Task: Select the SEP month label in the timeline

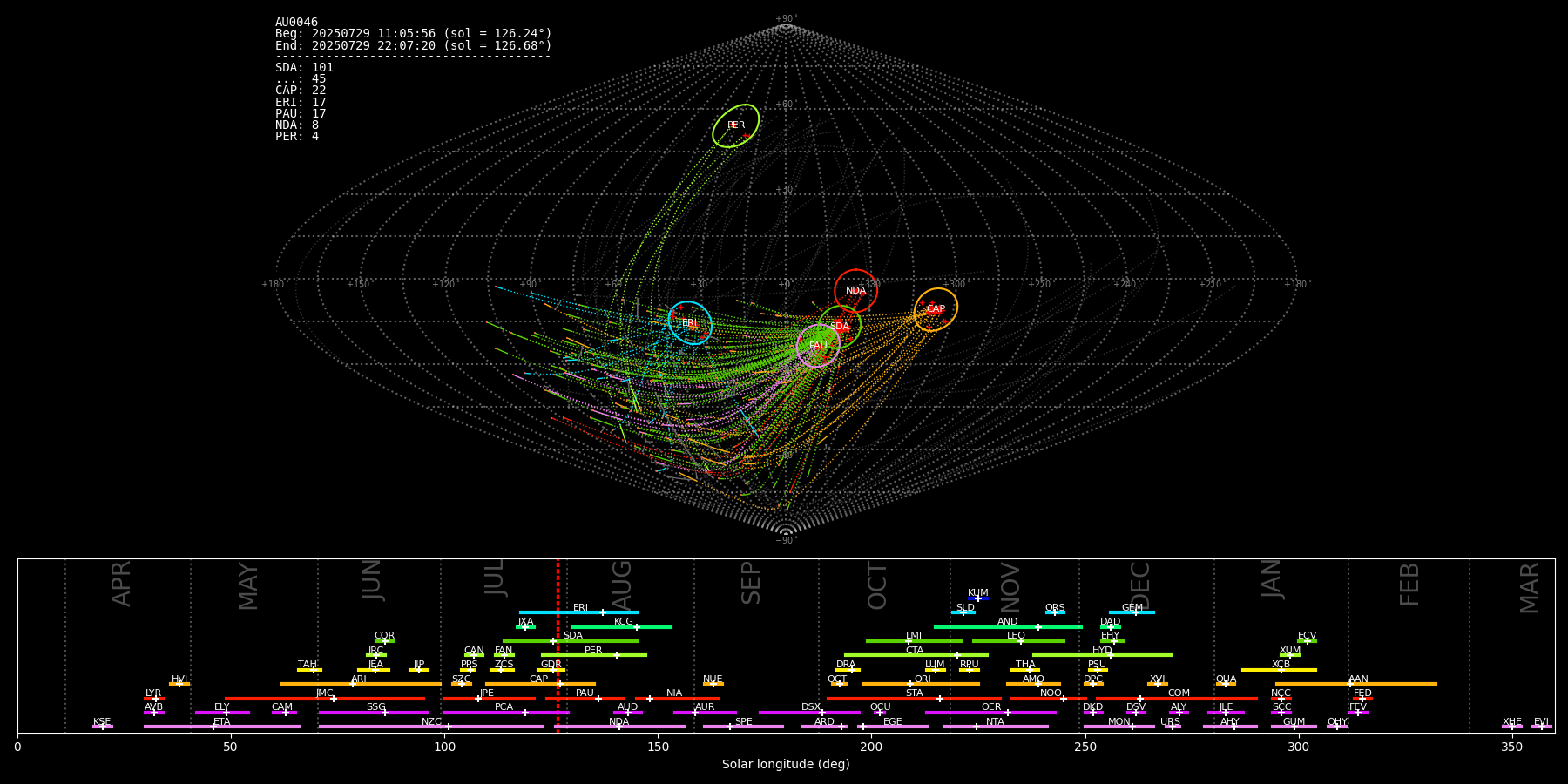Action: tap(750, 583)
